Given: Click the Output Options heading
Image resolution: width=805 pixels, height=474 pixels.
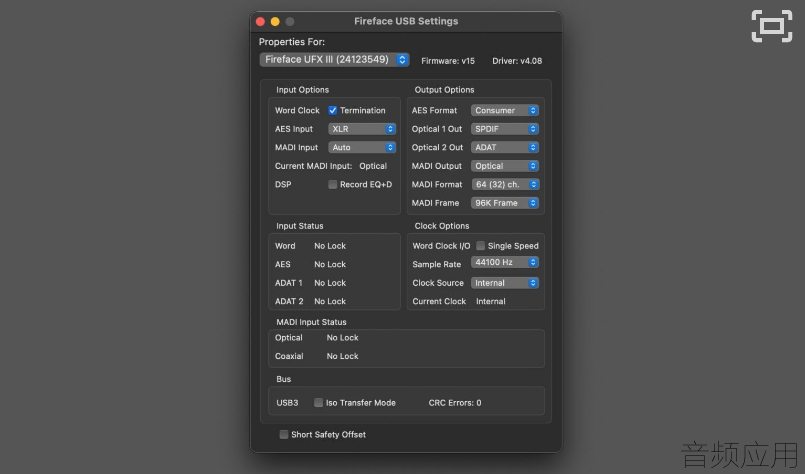Looking at the screenshot, I should click(x=444, y=90).
